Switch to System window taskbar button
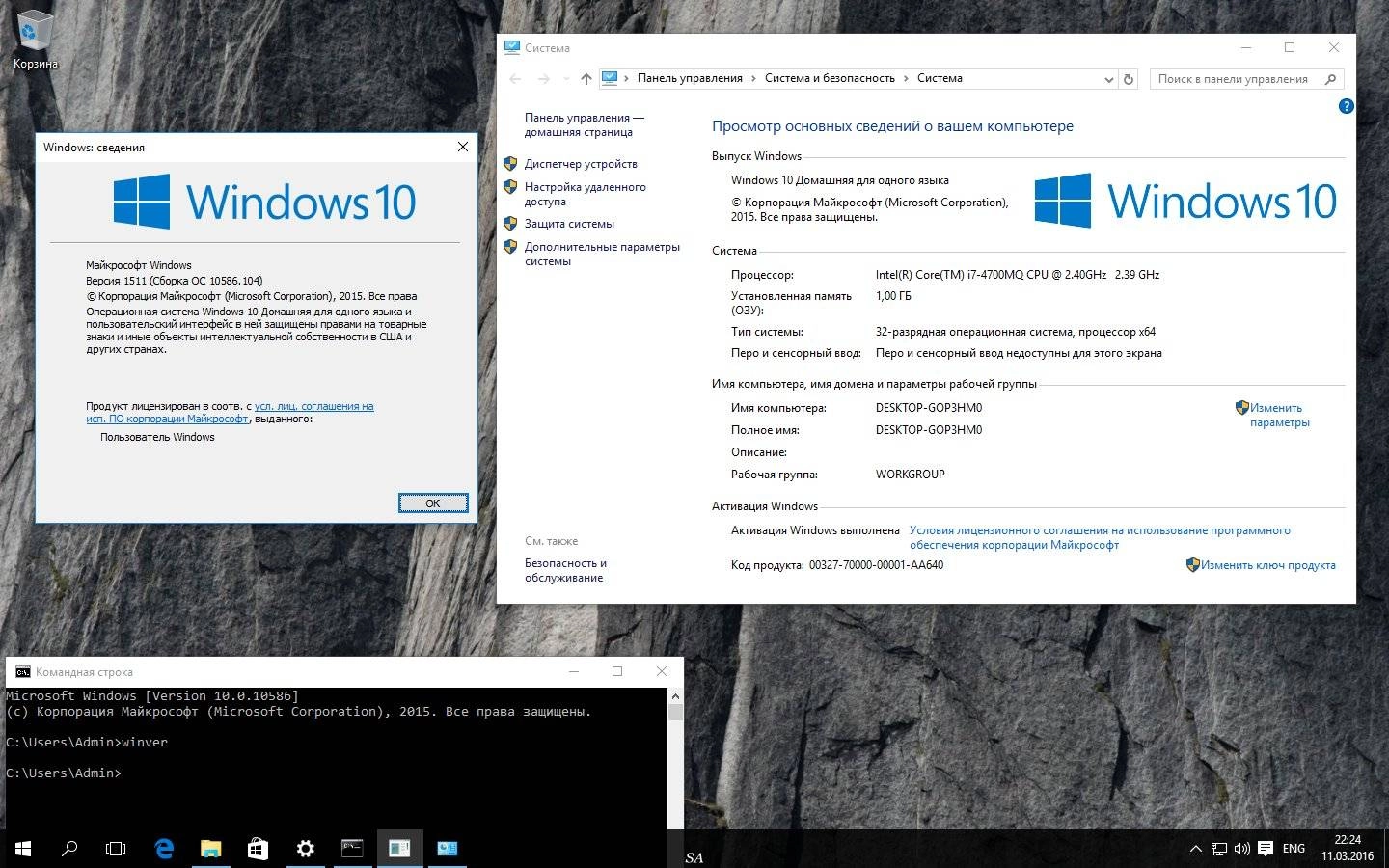Screen dimensions: 1389x868 pos(447,849)
